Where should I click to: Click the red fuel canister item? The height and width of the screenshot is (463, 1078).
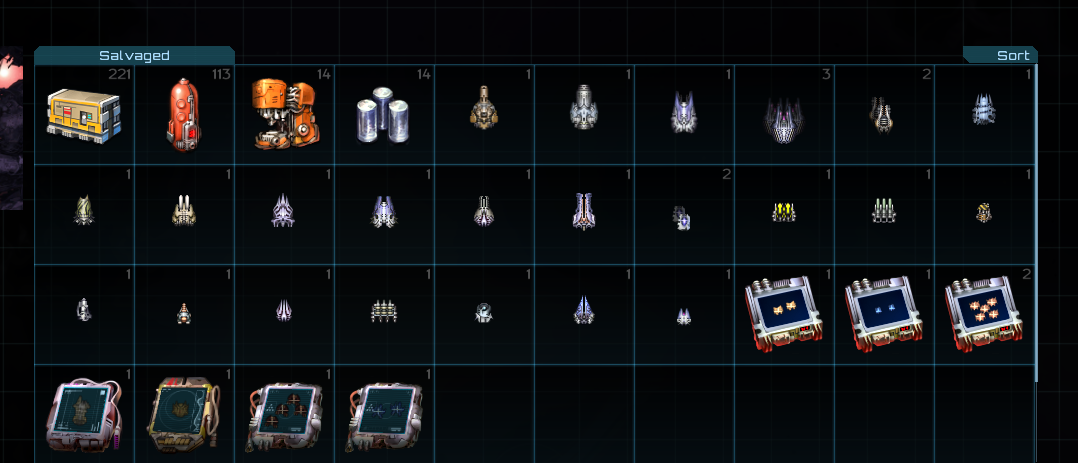pos(184,114)
